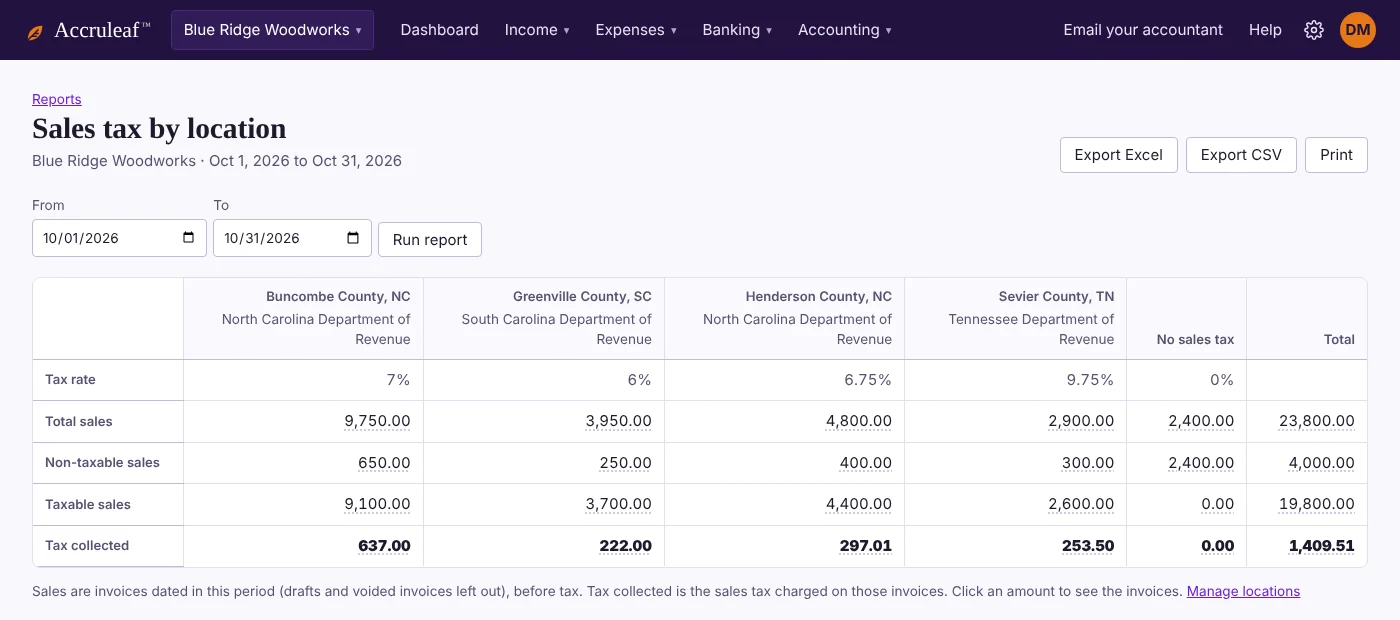Screen dimensions: 1400x620
Task: Expand the Expenses menu
Action: [636, 30]
